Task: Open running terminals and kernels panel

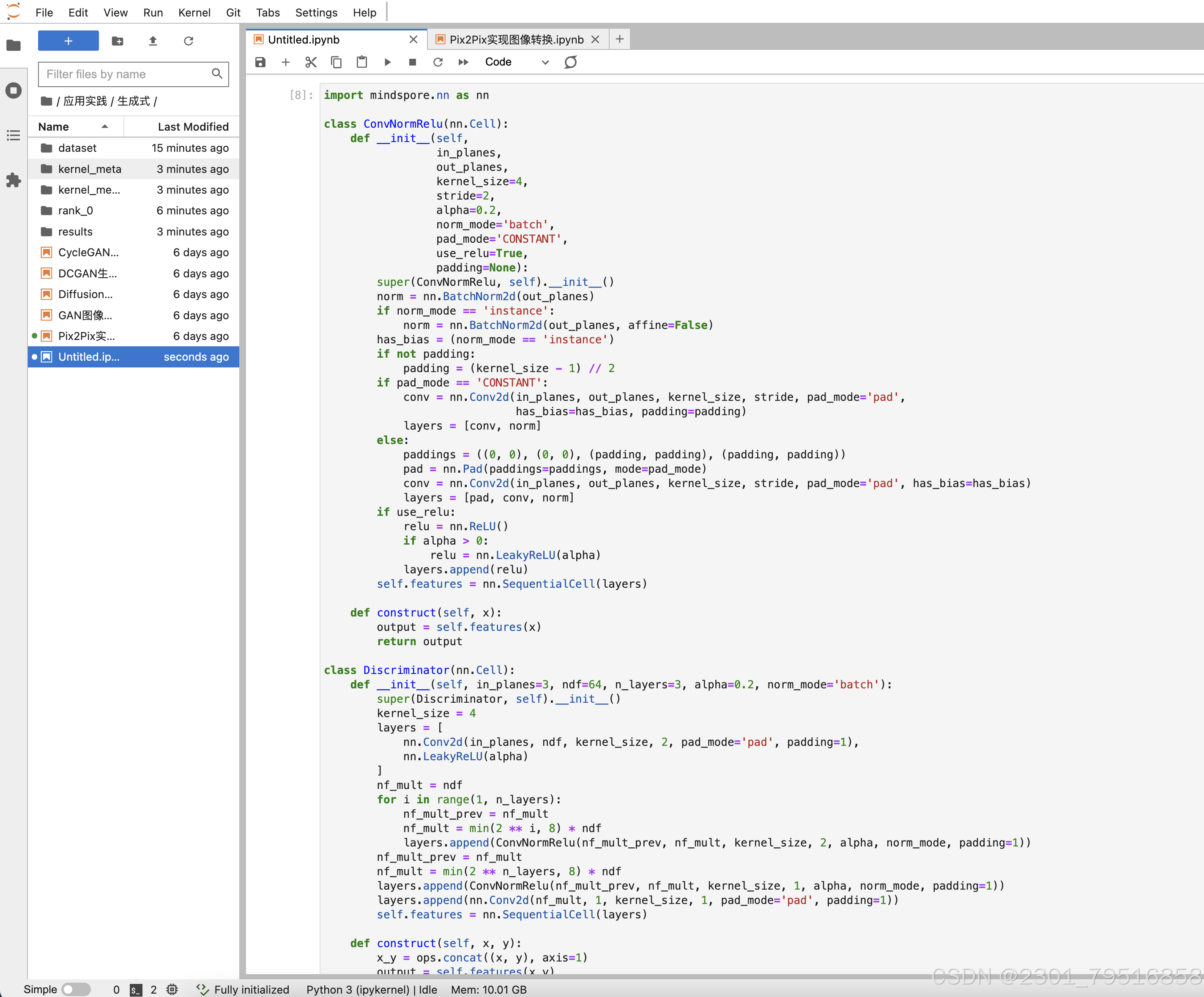Action: (13, 90)
